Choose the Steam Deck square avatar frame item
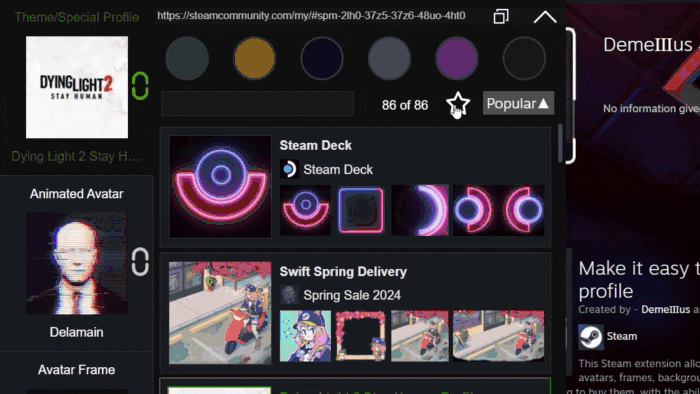This screenshot has width=700, height=394. tap(361, 210)
